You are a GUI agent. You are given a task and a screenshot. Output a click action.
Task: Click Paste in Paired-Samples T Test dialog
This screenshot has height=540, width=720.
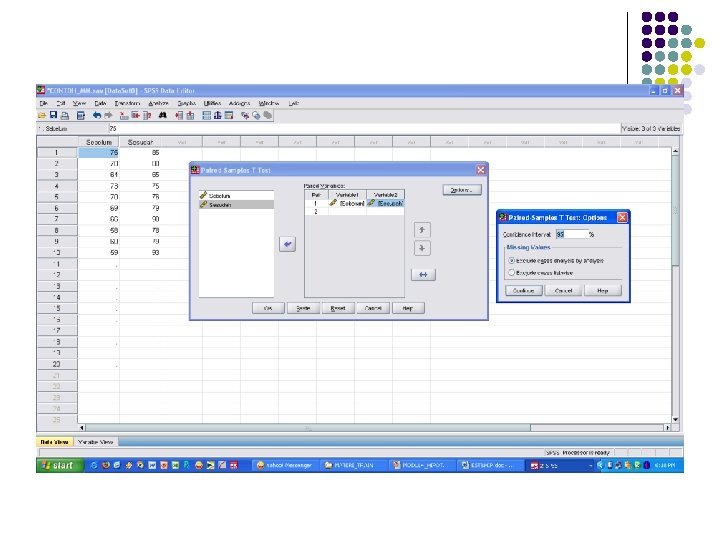coord(303,308)
